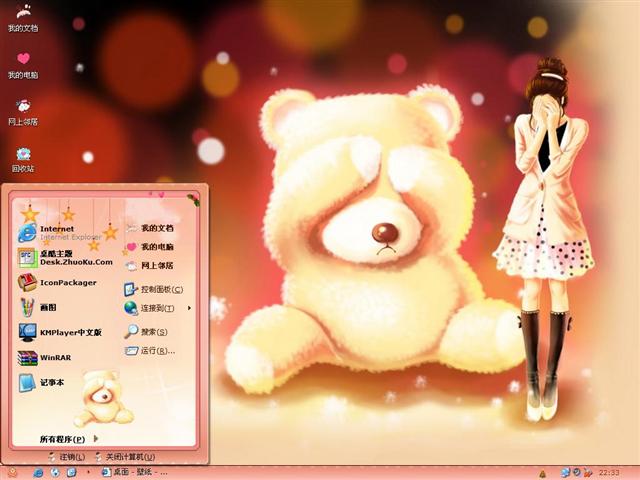Screen dimensions: 640x480
Task: Click the red tray icon beside the clock
Action: pos(588,473)
